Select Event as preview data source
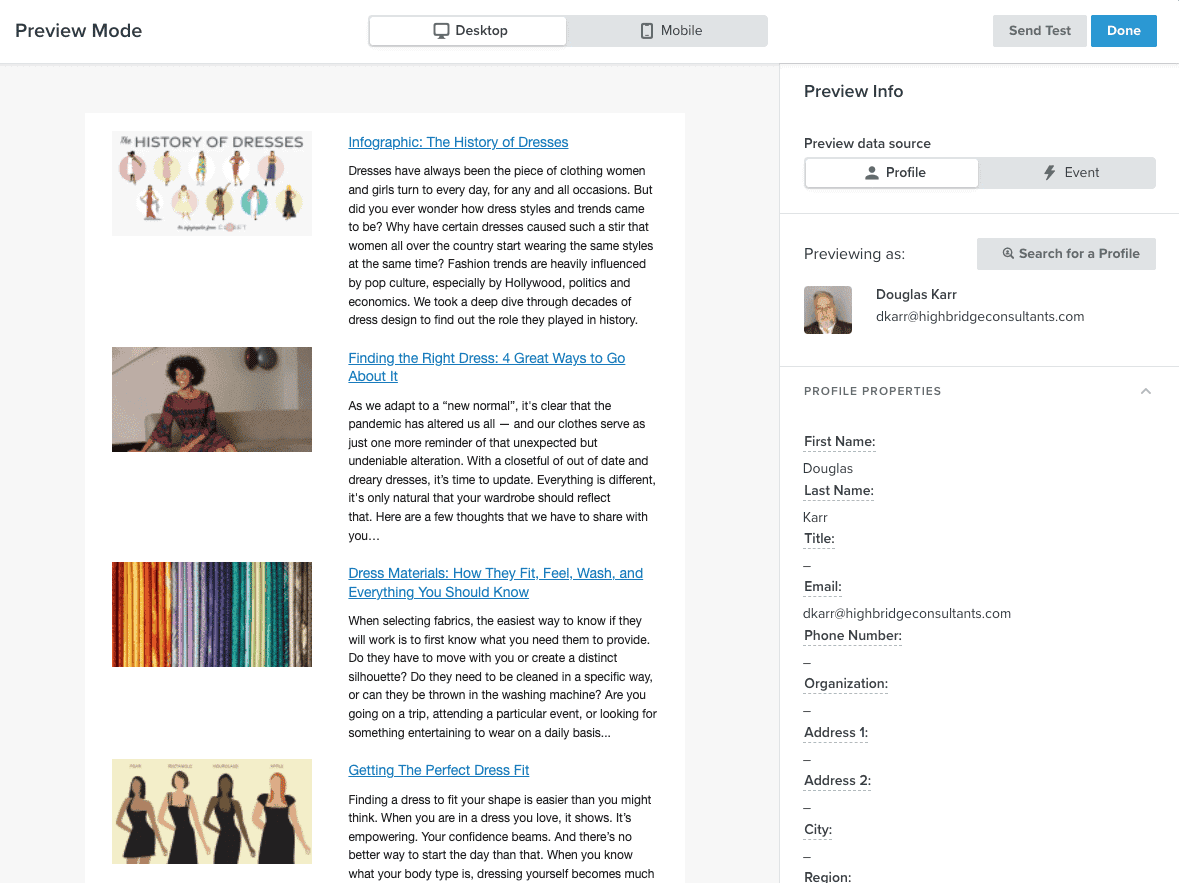 click(x=1068, y=173)
